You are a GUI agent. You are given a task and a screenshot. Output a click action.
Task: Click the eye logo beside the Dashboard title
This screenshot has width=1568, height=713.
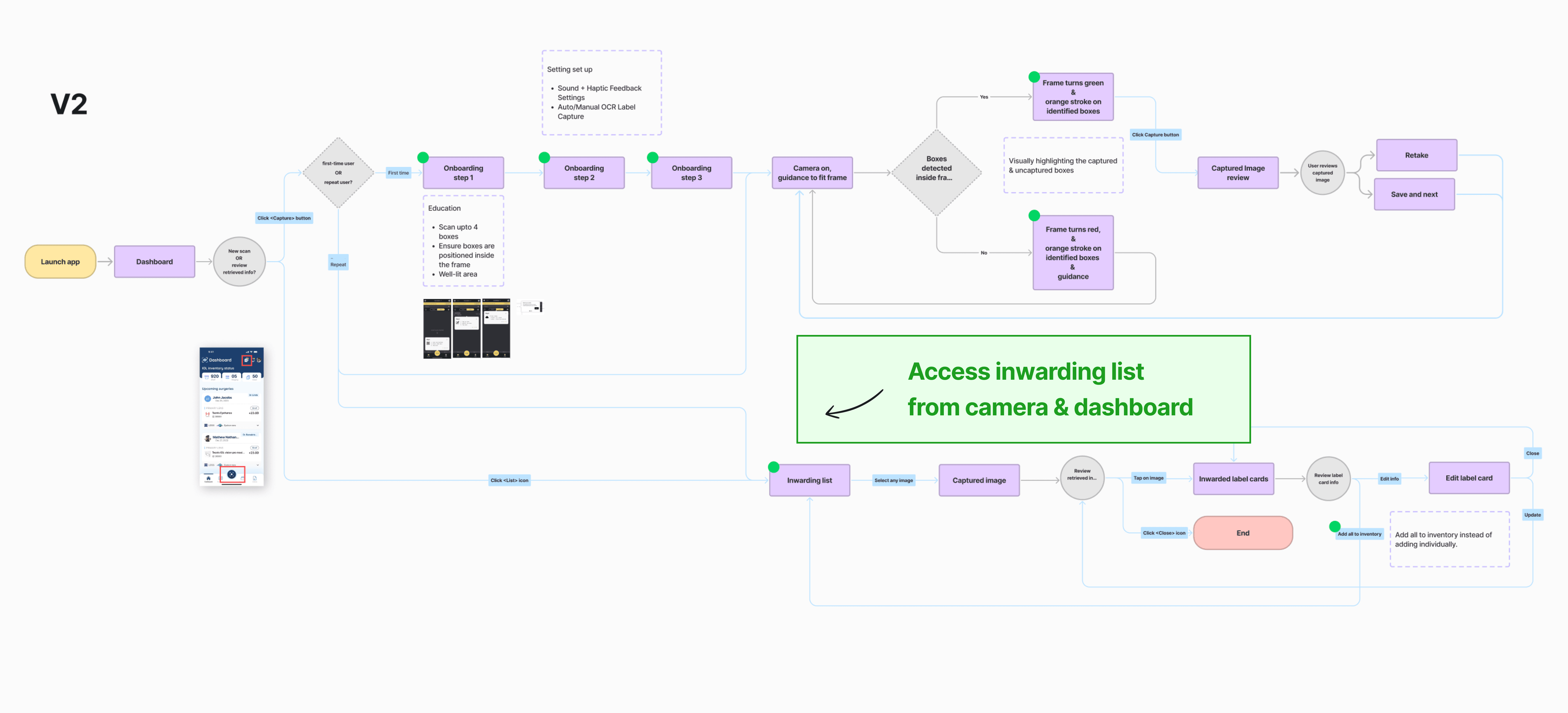click(x=205, y=360)
